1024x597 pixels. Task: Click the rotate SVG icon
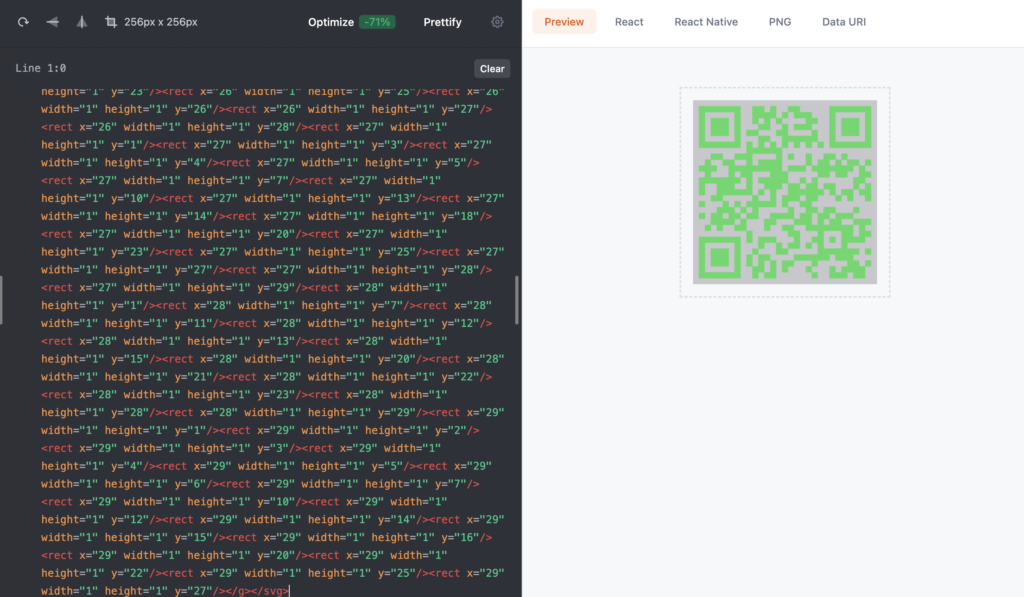point(23,22)
